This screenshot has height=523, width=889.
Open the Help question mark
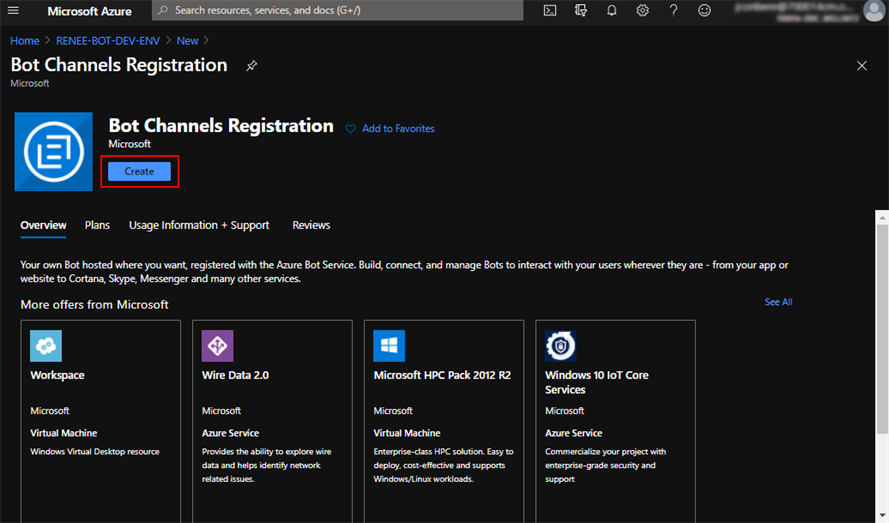[673, 10]
